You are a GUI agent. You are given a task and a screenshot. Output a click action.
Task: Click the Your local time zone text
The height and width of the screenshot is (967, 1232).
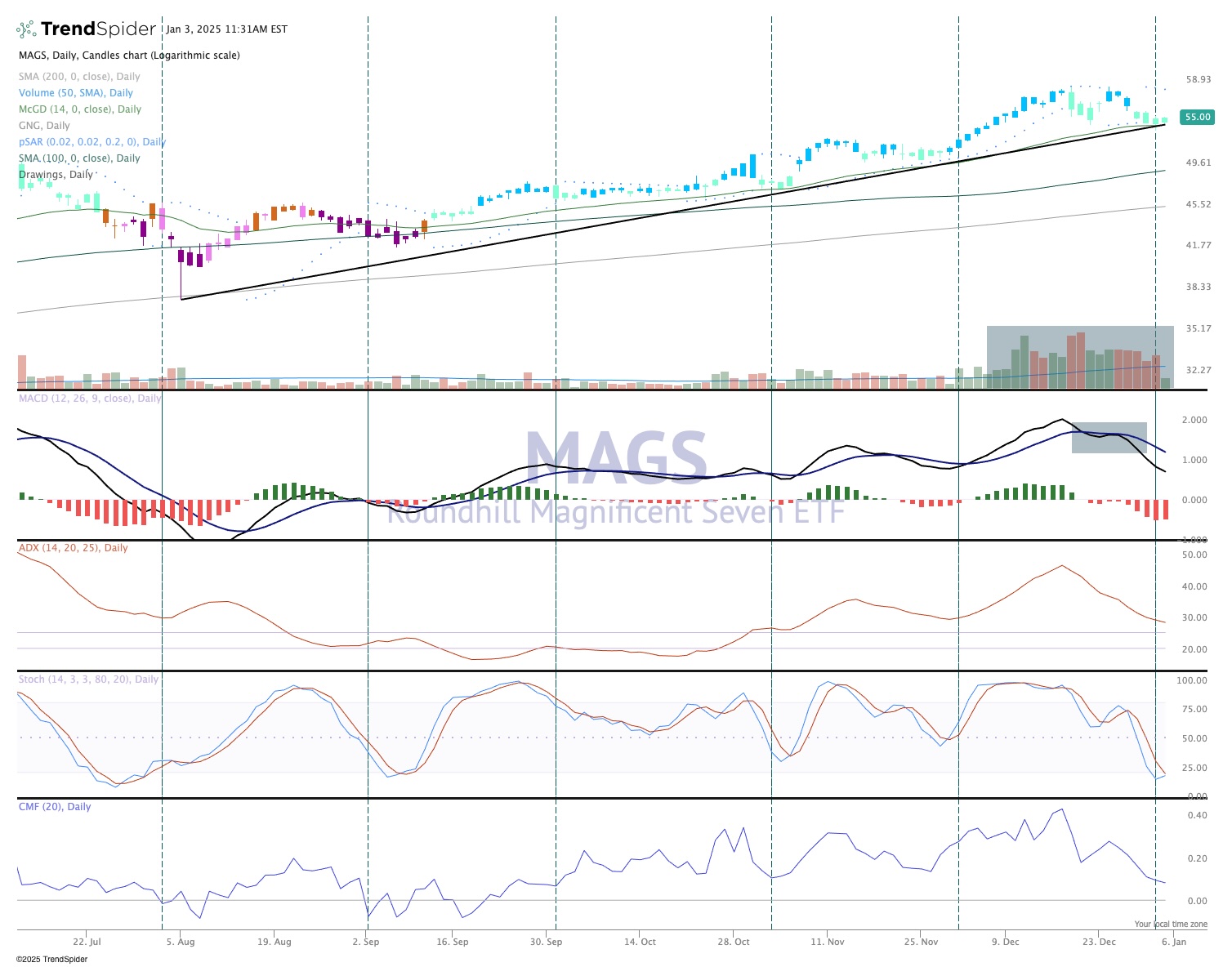1170,925
